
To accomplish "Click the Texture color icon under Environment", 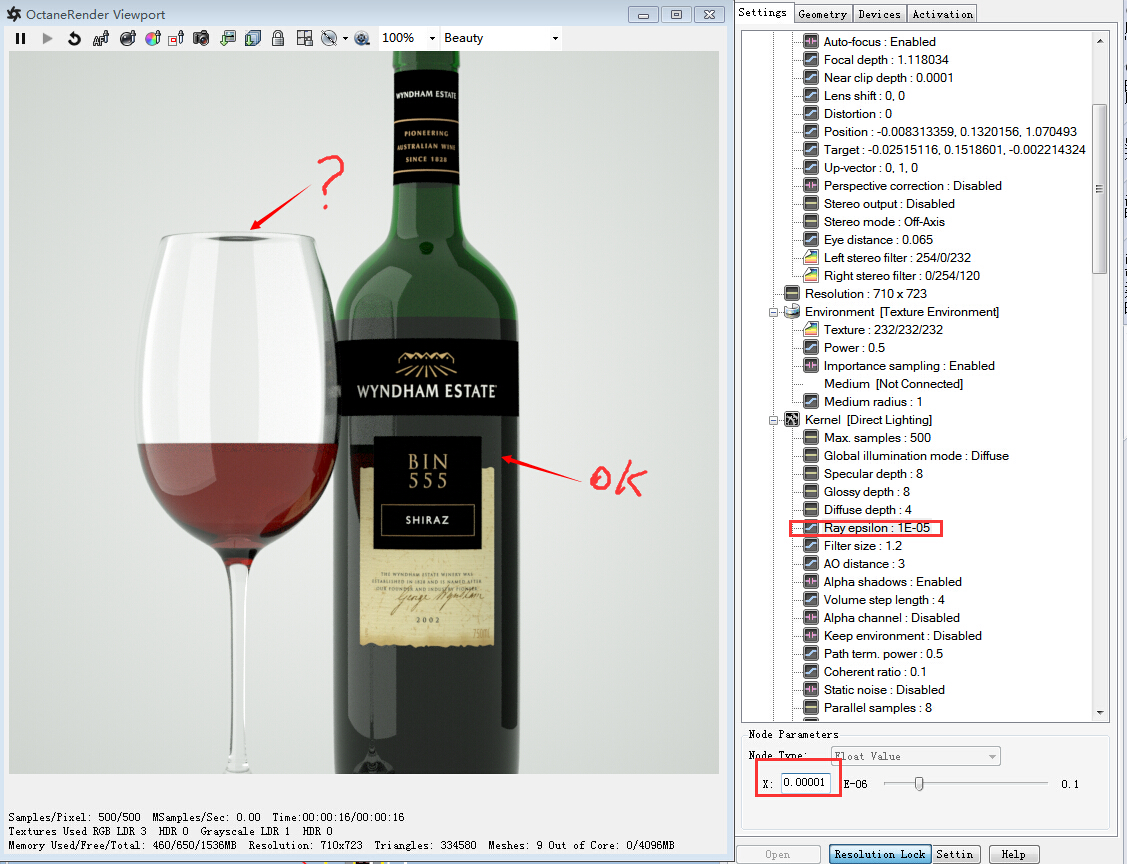I will click(811, 330).
